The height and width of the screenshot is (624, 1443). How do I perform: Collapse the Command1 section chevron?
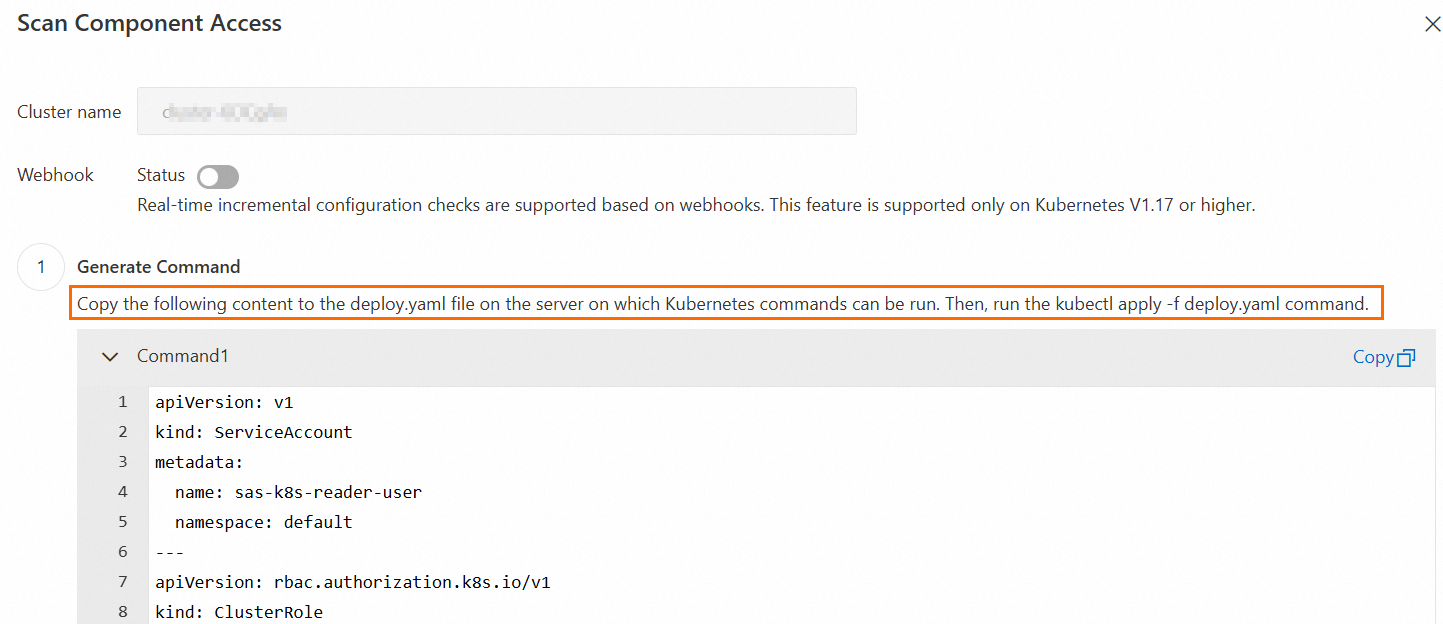point(110,357)
